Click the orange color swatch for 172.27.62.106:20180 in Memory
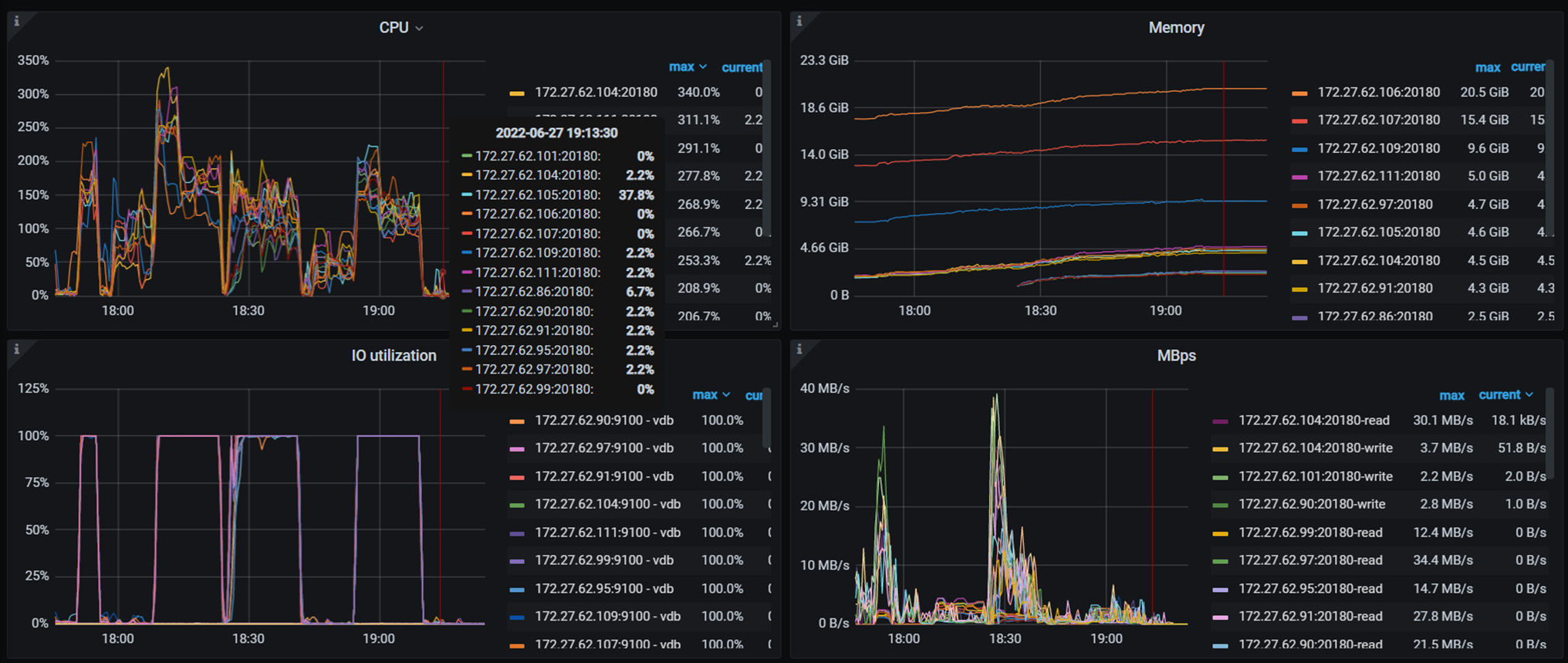The height and width of the screenshot is (663, 1568). (x=1299, y=93)
